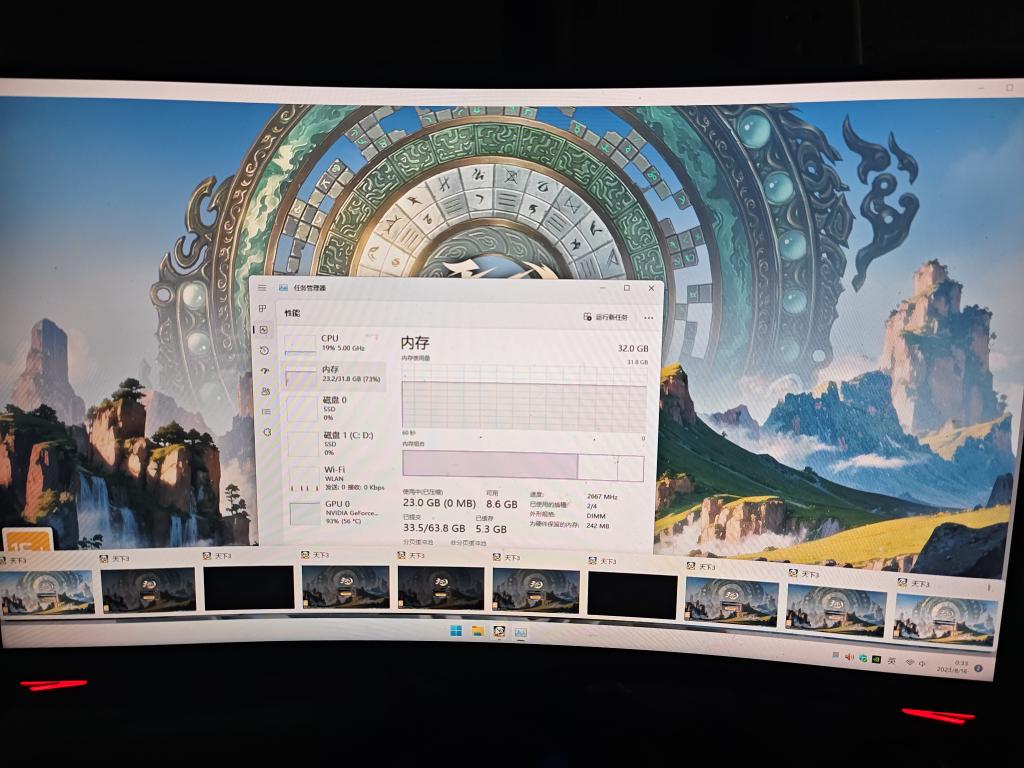Select GPU 0 NVIDIA GeForce entry
The height and width of the screenshot is (768, 1024).
[x=337, y=513]
